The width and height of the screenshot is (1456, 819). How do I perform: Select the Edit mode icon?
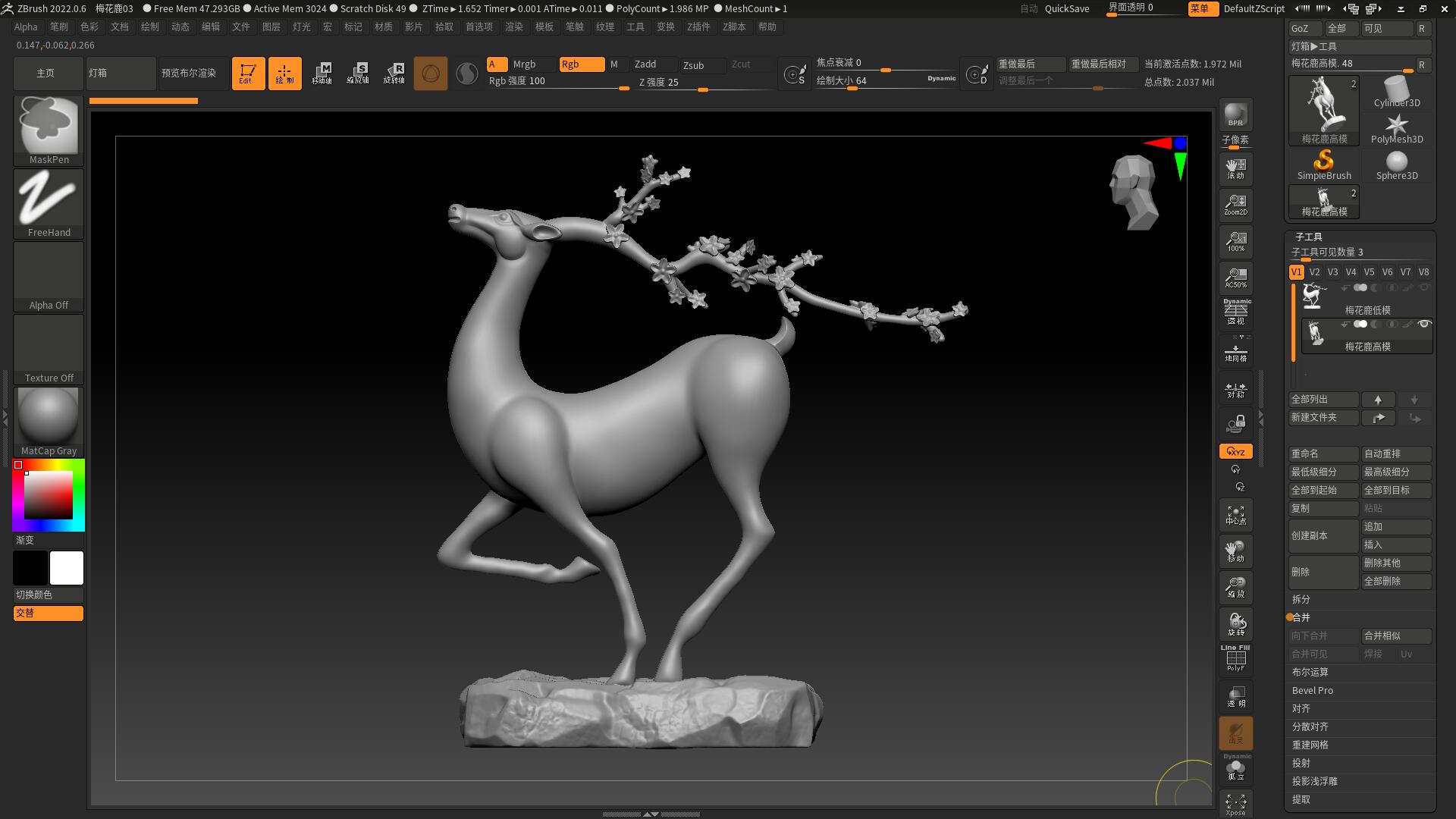pos(248,73)
